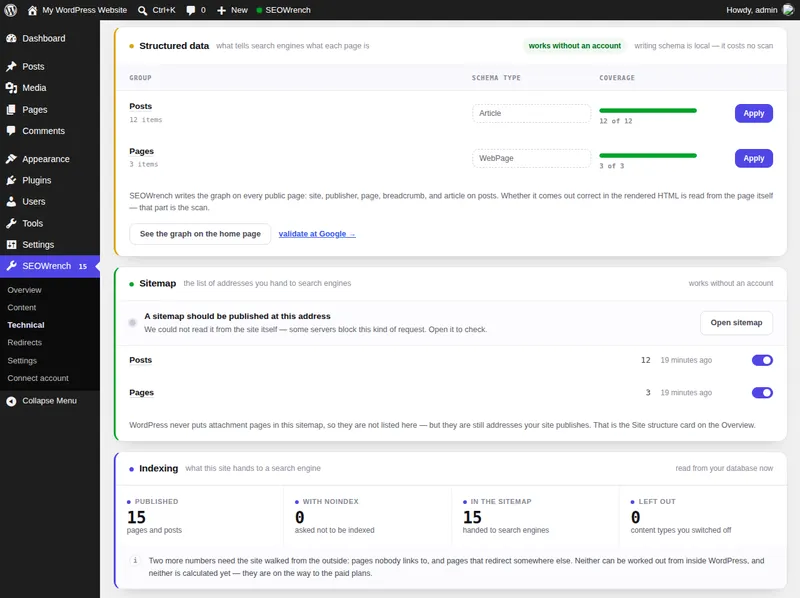The width and height of the screenshot is (800, 598).
Task: Click the Pages row label in Sitemap
Action: point(141,392)
